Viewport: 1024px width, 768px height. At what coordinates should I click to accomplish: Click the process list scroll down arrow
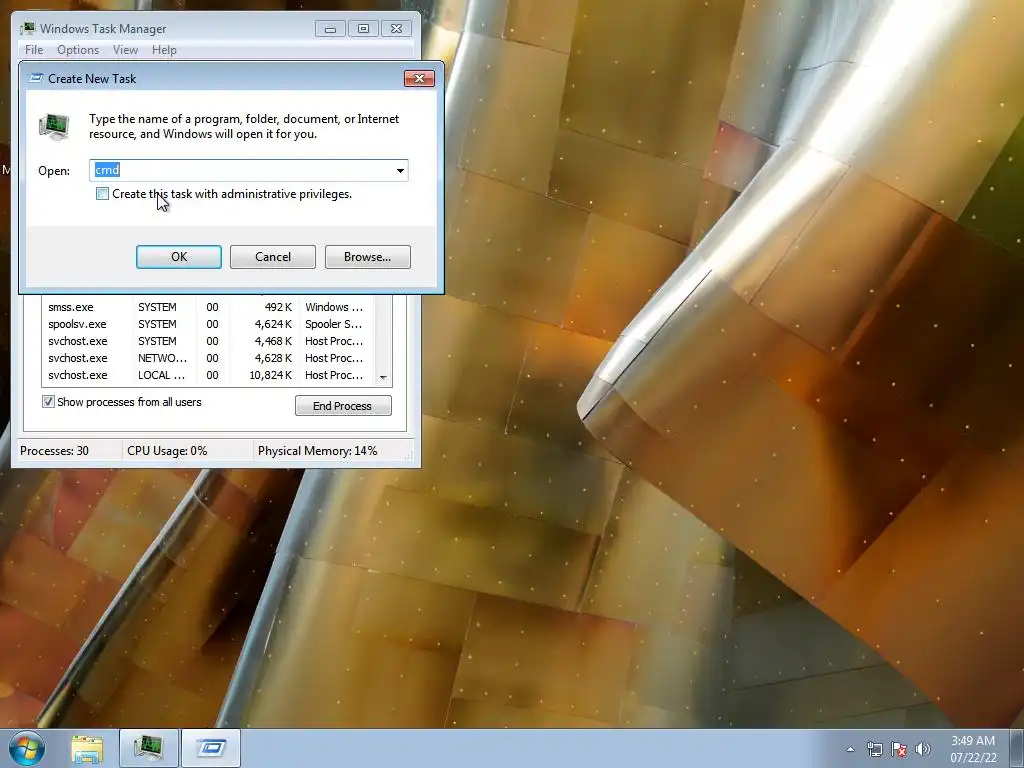pyautogui.click(x=383, y=377)
